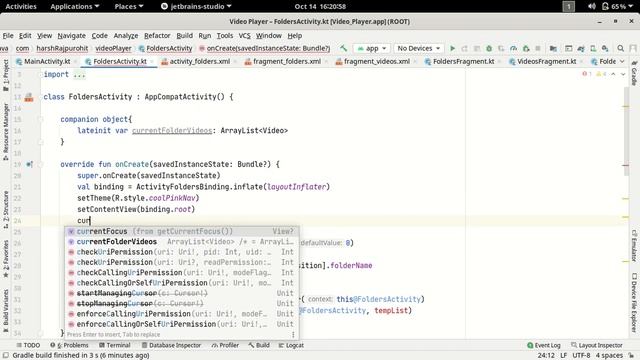
Task: Toggle the Favorites side panel
Action: pyautogui.click(x=6, y=259)
